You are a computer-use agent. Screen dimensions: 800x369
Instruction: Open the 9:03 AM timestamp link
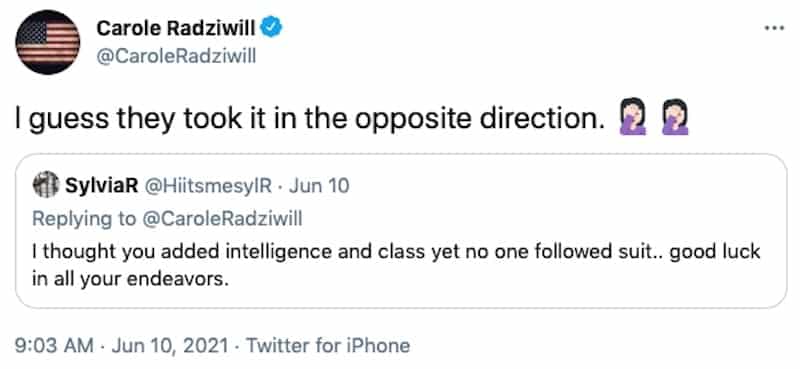click(55, 346)
